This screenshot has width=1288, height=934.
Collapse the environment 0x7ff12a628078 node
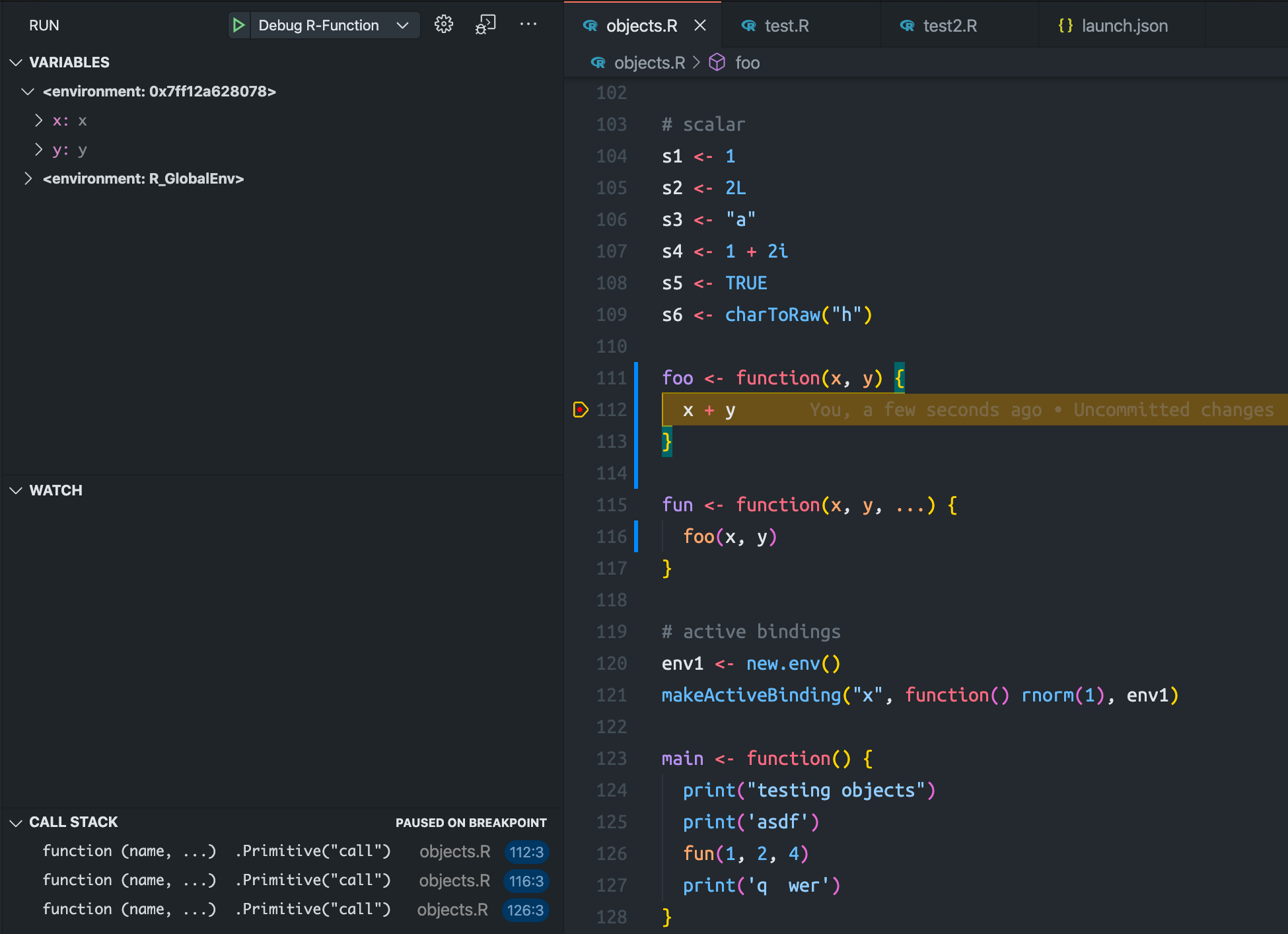click(x=28, y=91)
